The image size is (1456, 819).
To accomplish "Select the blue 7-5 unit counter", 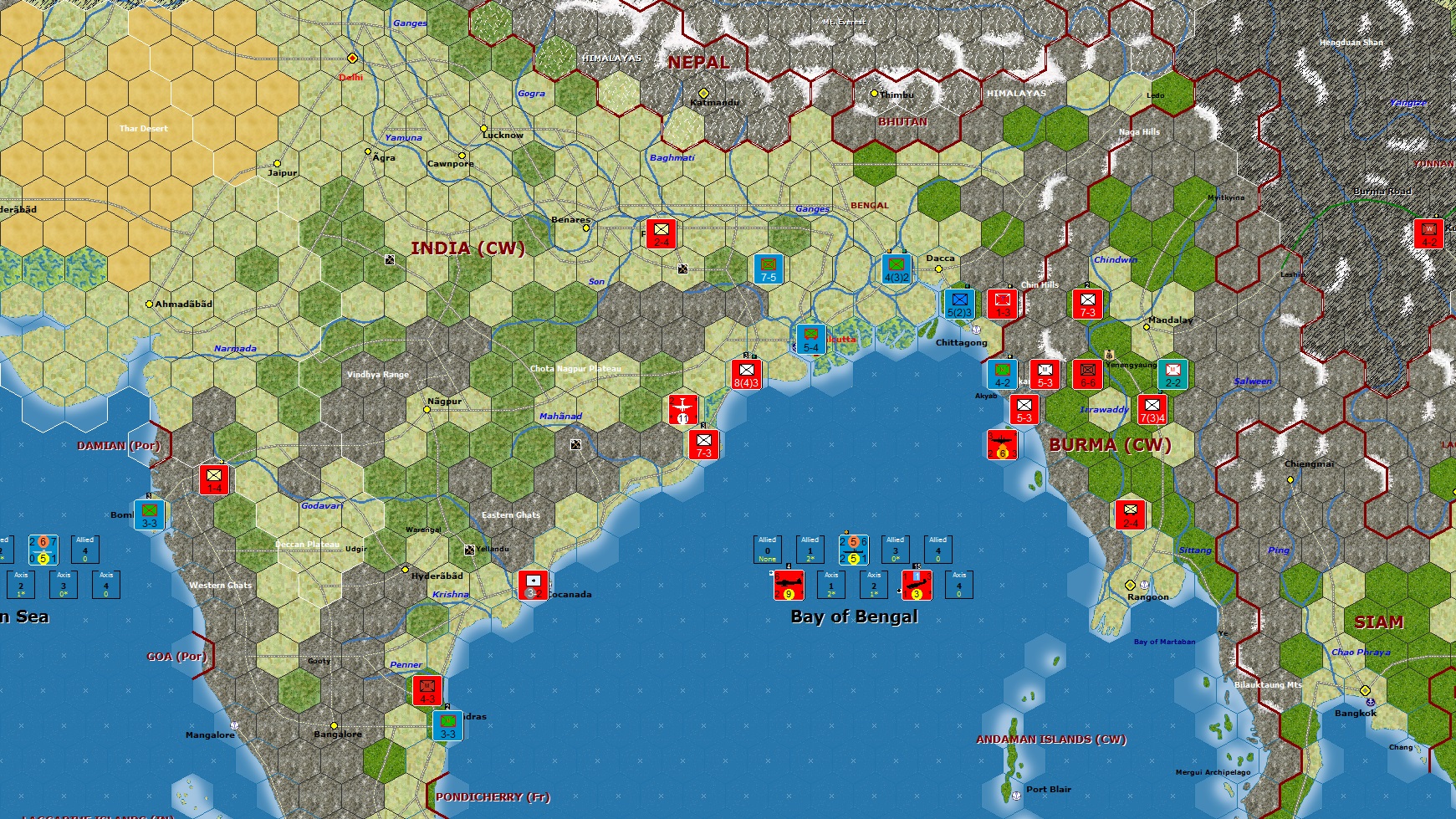I will [x=768, y=269].
